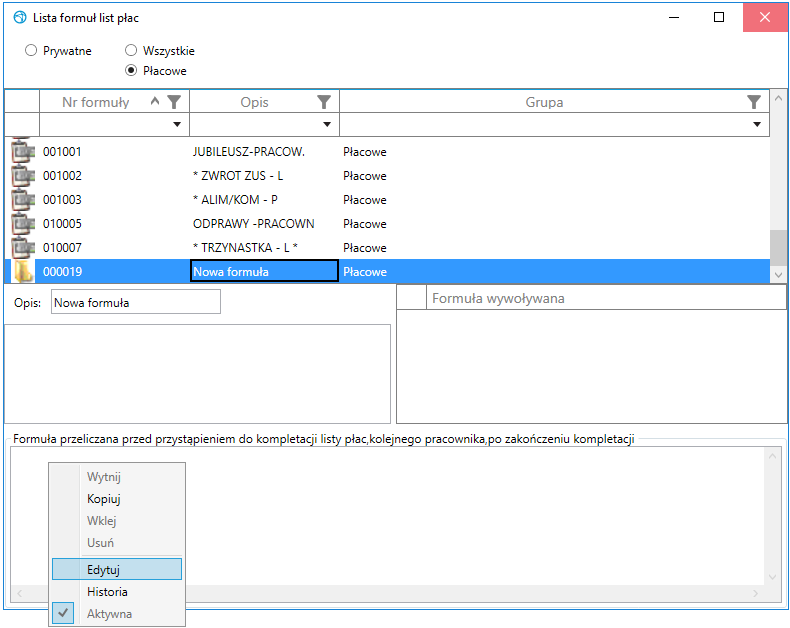Choose Edytuj from the context menu
This screenshot has height=628, width=790.
click(117, 569)
